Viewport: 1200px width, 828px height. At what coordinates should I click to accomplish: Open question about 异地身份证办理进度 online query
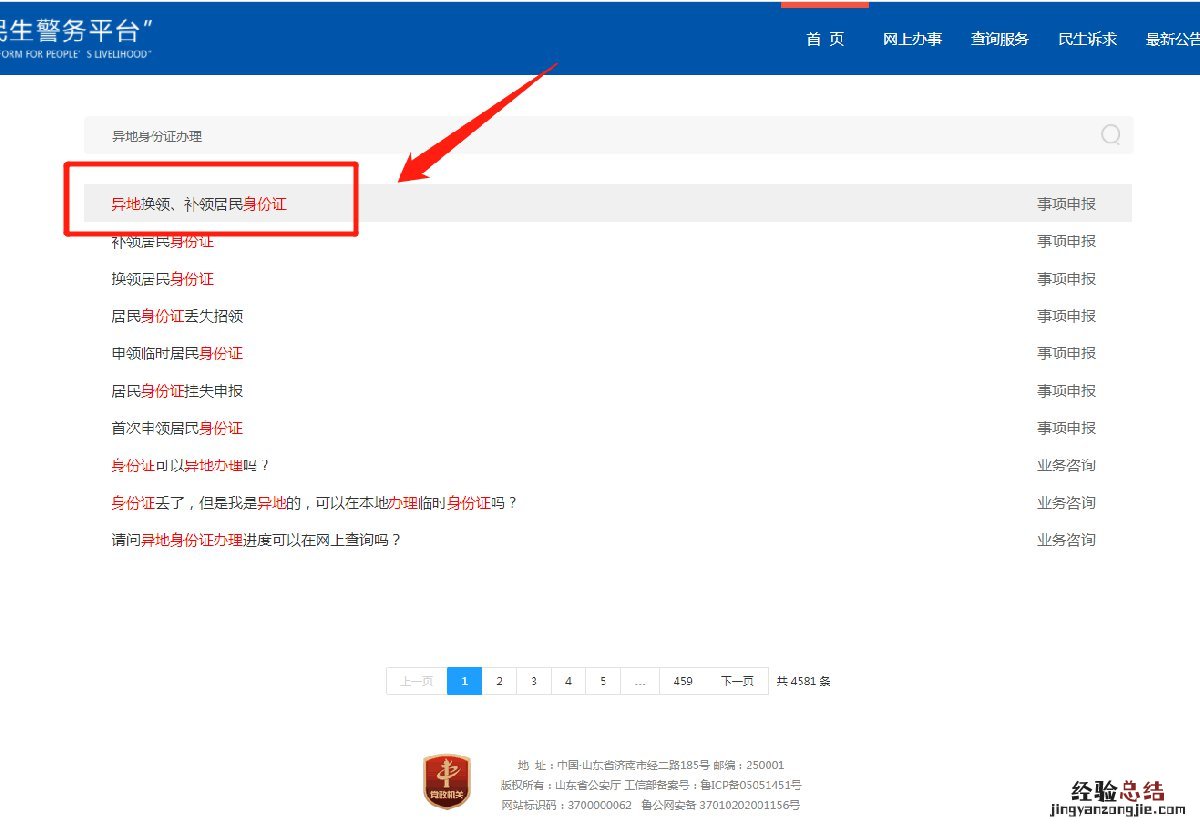pos(256,540)
